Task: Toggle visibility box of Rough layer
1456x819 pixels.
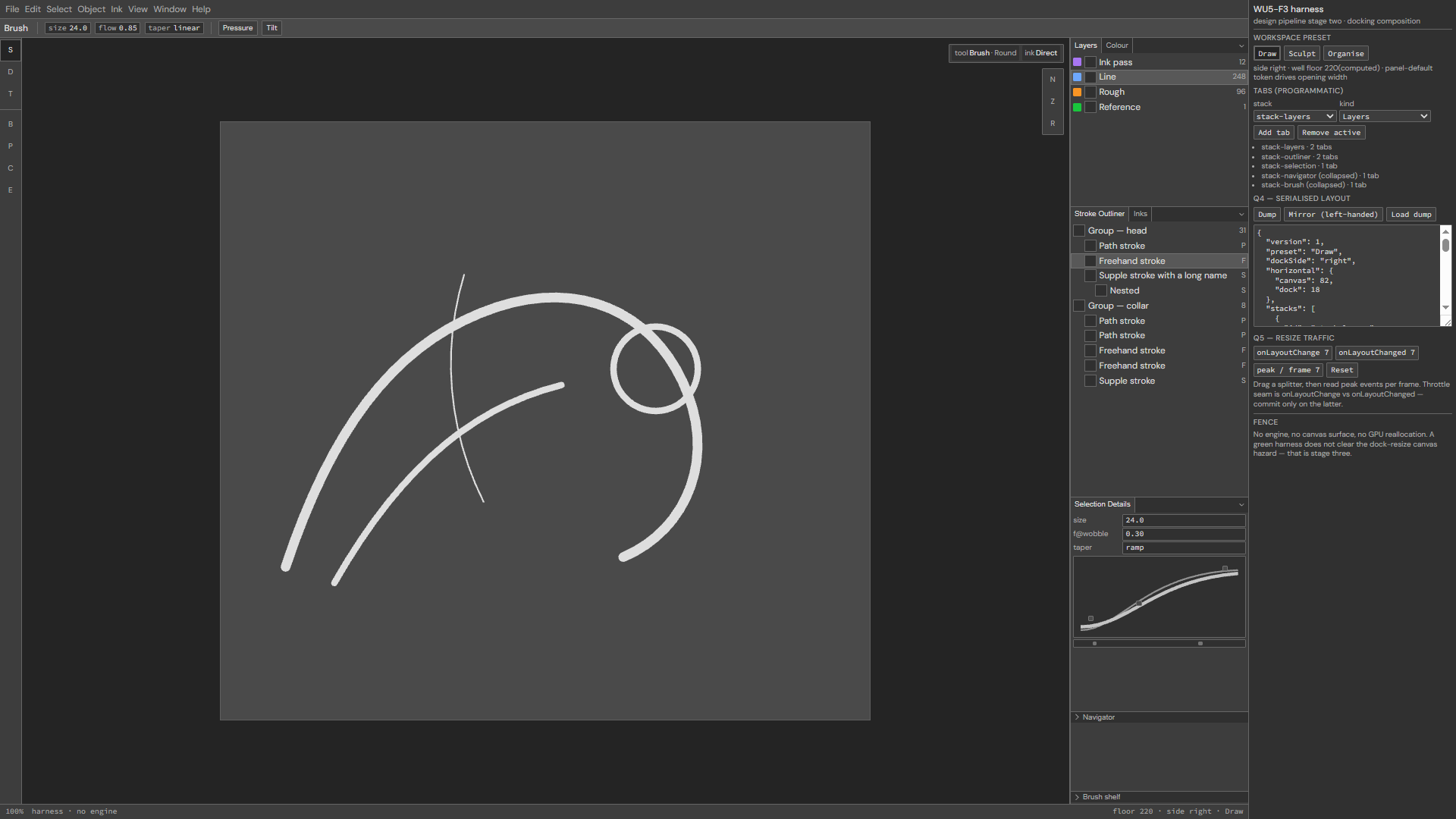Action: pos(1090,92)
